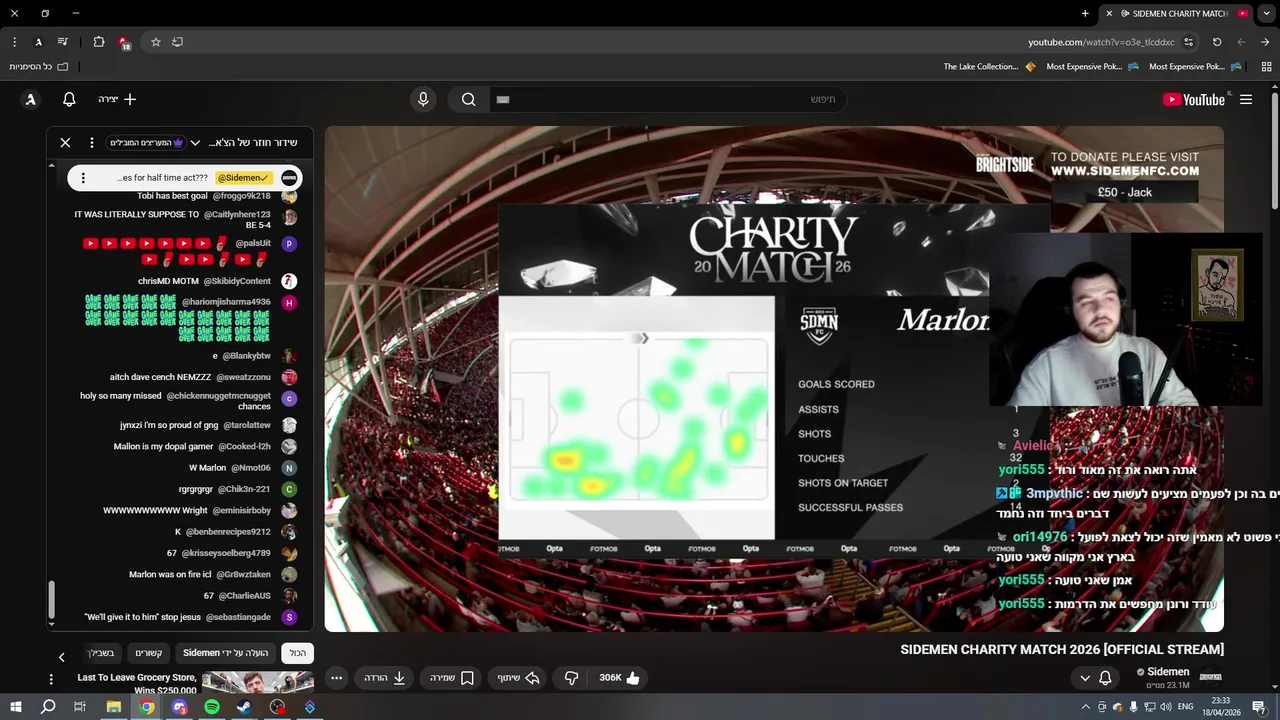
Task: Show hidden system tray icons
Action: [1085, 707]
